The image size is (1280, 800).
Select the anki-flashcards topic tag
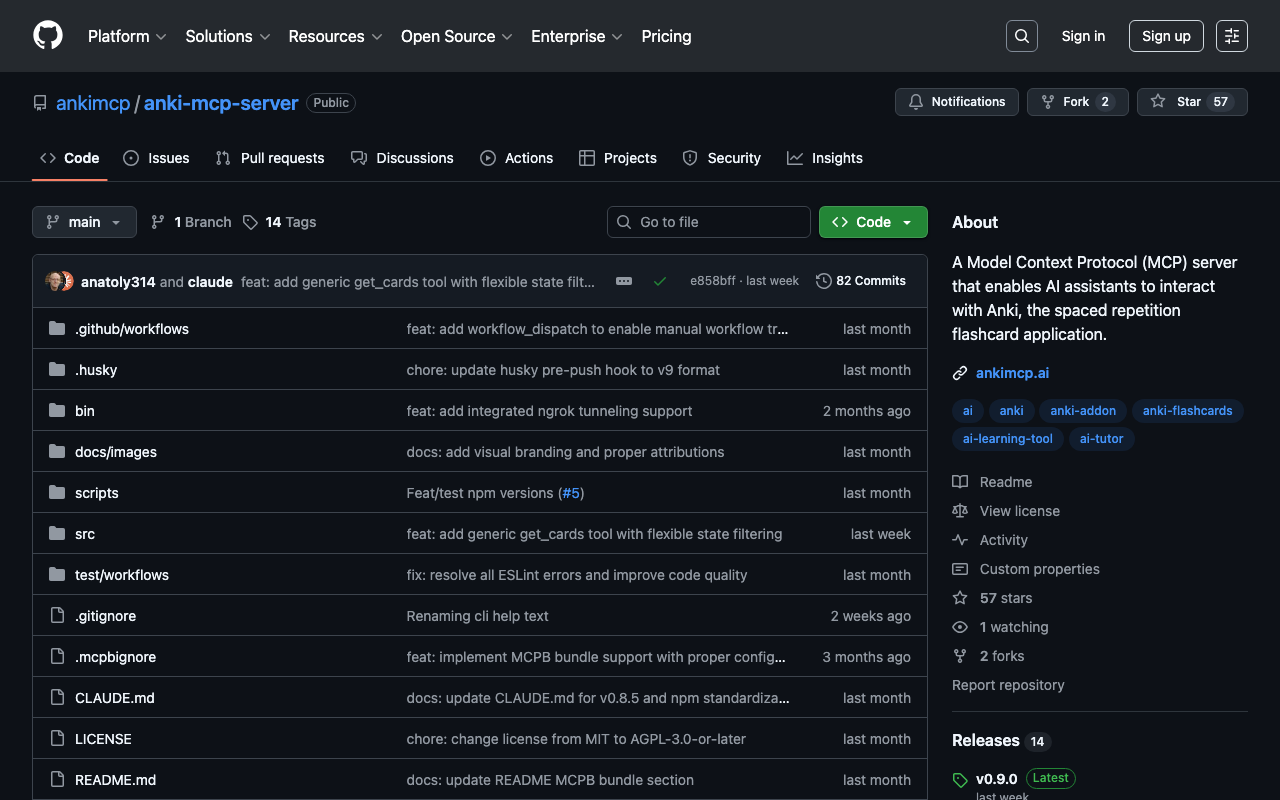pyautogui.click(x=1187, y=411)
